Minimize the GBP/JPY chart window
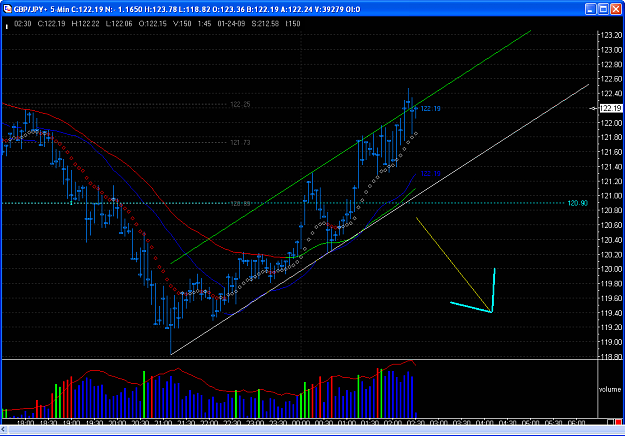 [x=591, y=9]
